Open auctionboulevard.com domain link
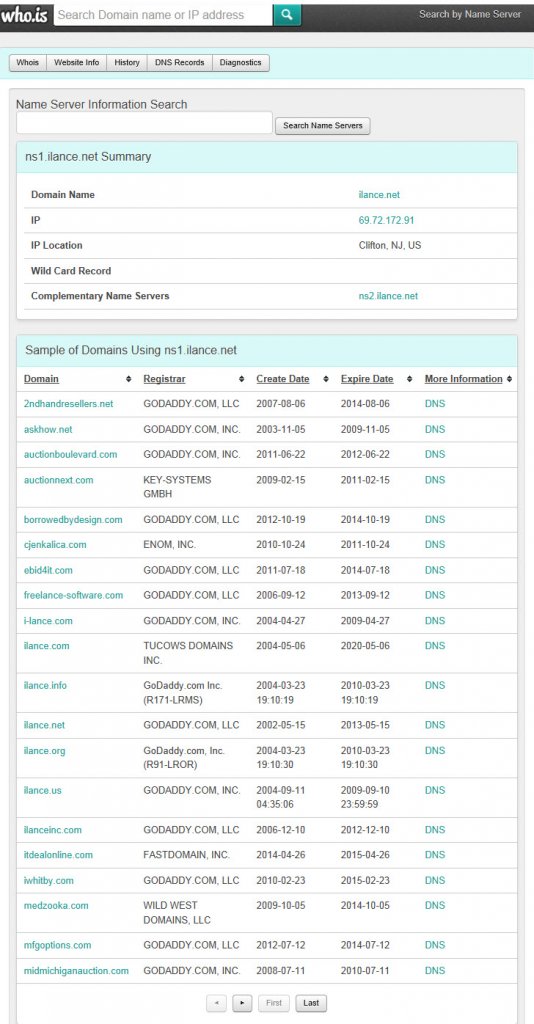Image resolution: width=534 pixels, height=1024 pixels. [71, 454]
